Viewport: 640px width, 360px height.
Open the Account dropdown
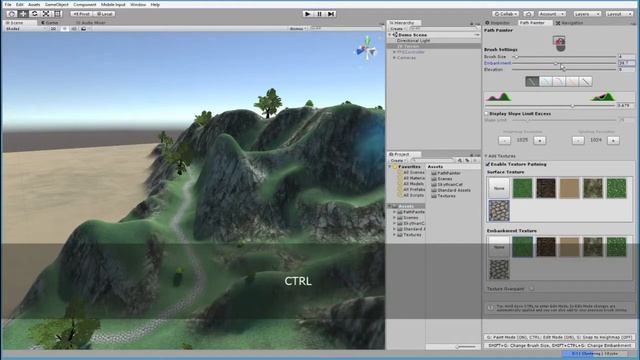click(552, 14)
